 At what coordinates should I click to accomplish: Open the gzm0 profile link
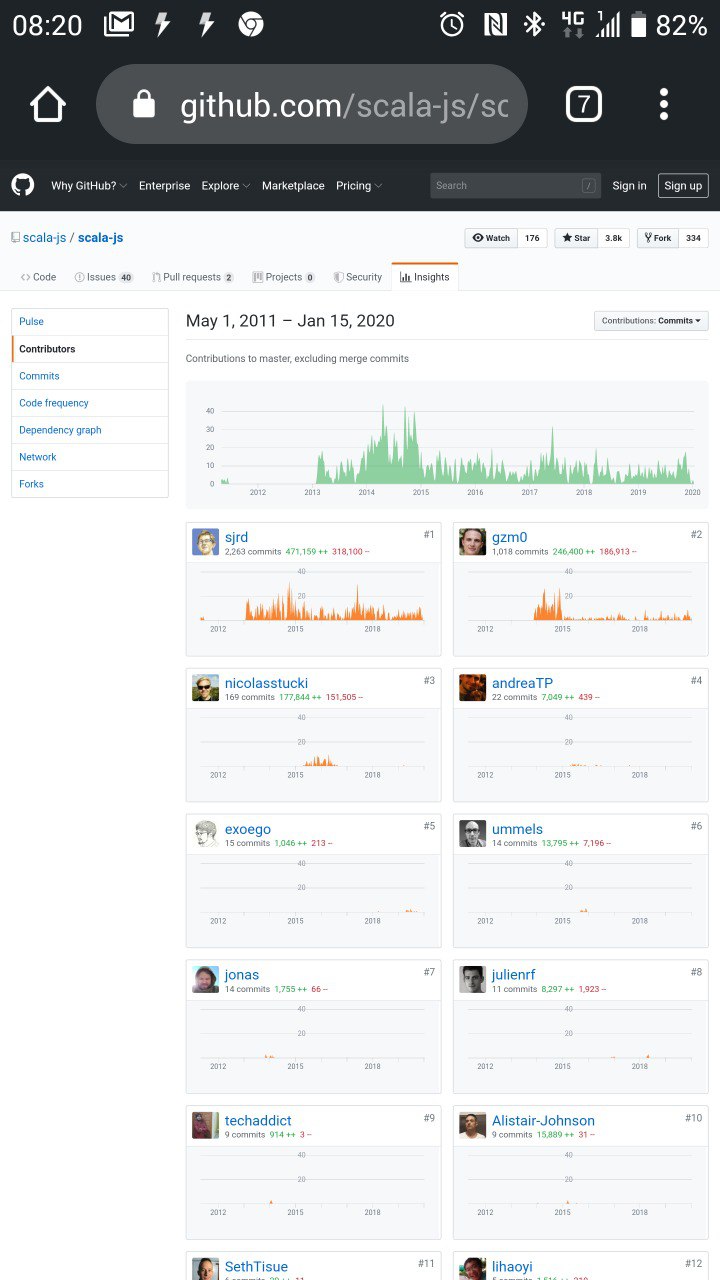(509, 538)
